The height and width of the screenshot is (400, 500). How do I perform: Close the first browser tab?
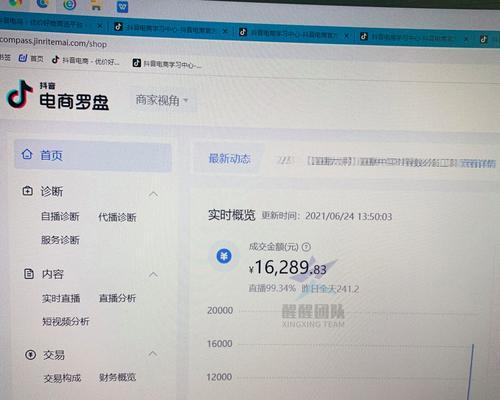pos(100,26)
